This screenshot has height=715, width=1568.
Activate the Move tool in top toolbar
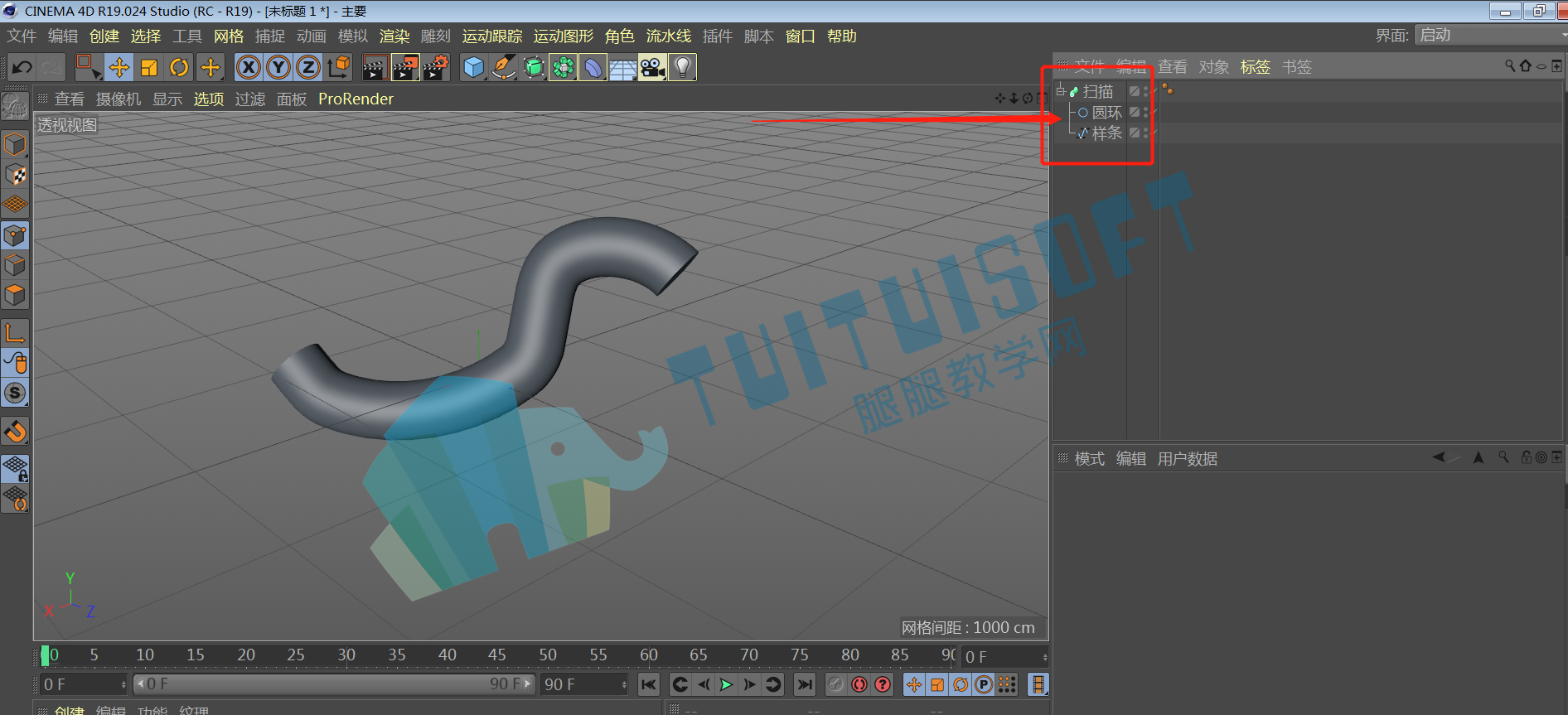tap(119, 67)
